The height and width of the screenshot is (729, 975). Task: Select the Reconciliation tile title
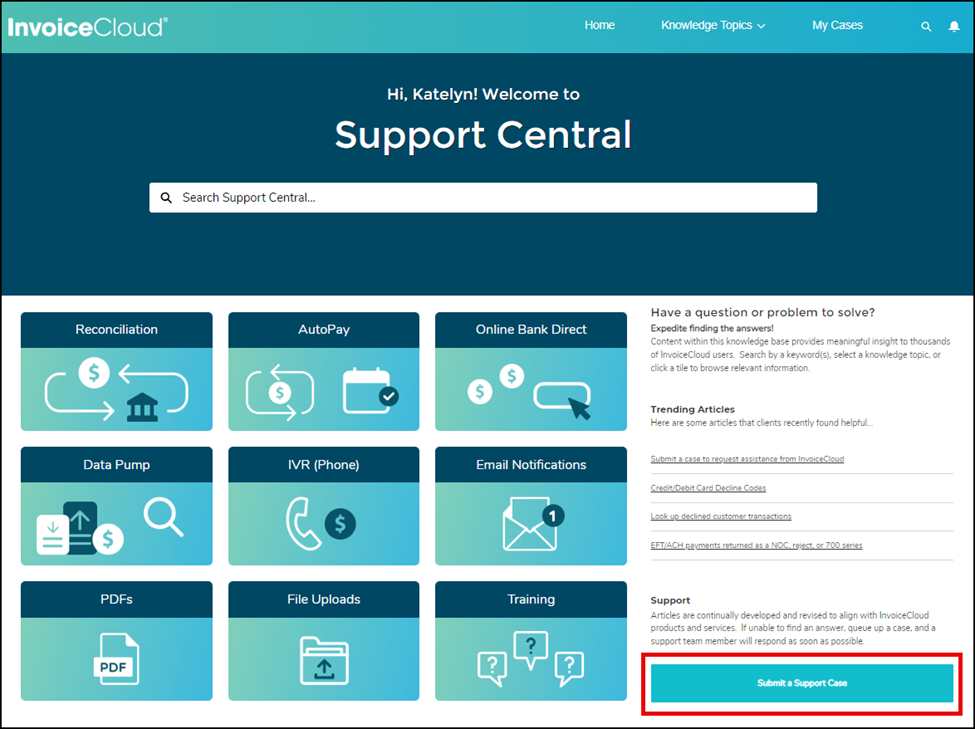coord(116,330)
